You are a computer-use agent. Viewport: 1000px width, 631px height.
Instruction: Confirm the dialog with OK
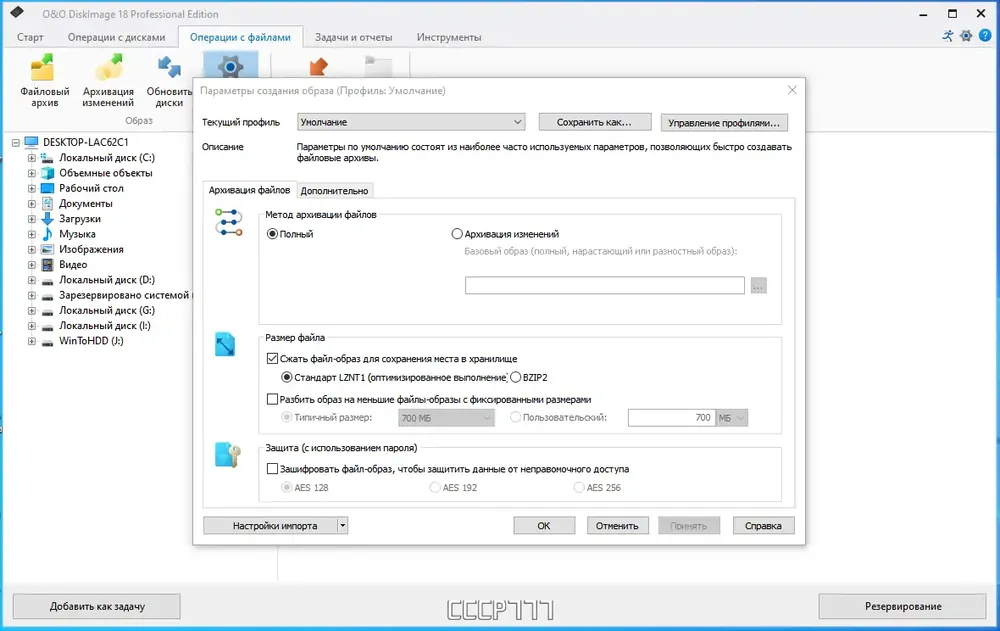[543, 526]
